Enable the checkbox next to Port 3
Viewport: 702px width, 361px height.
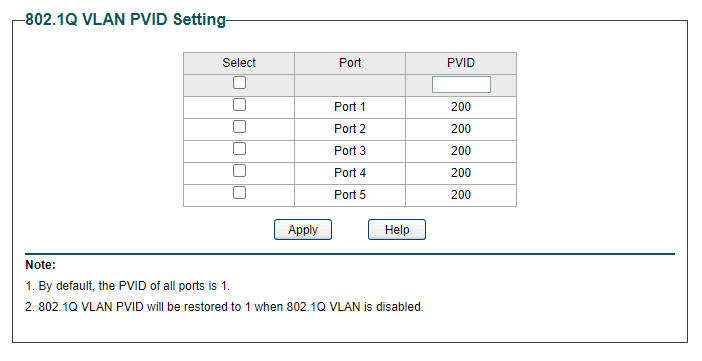pyautogui.click(x=240, y=149)
